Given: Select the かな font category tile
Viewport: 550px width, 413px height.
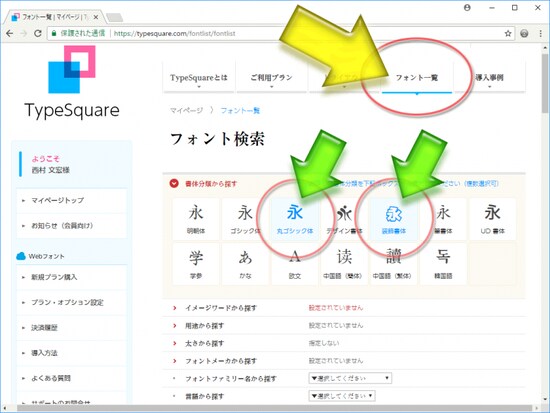Looking at the screenshot, I should coord(245,264).
